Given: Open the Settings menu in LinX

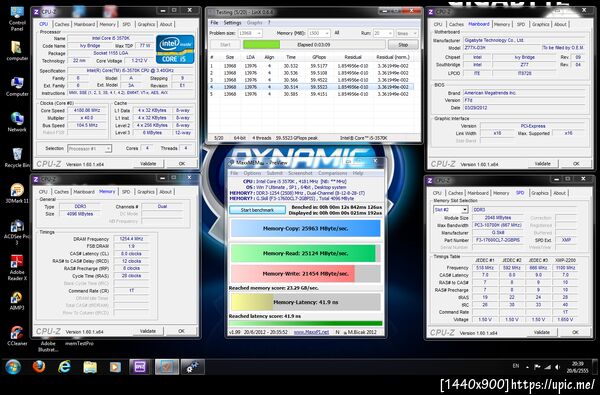Looking at the screenshot, I should coord(232,23).
